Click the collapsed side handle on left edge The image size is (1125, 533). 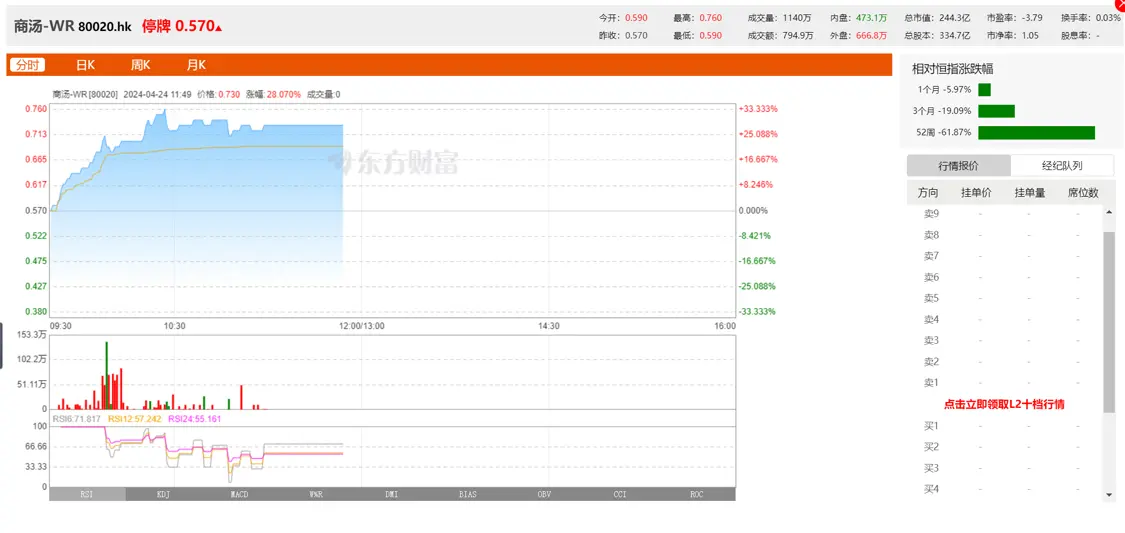point(1,346)
